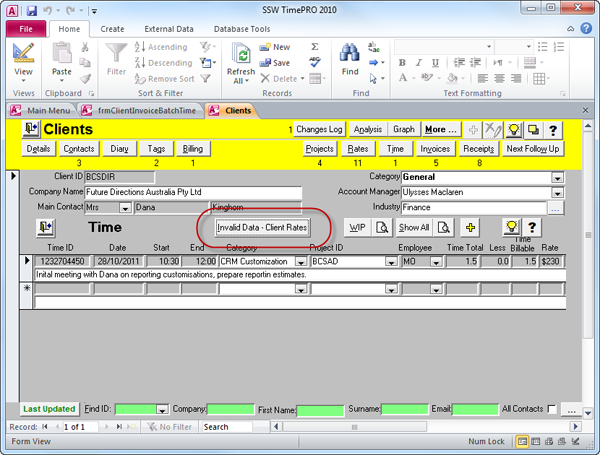Click the Refresh All icon

[x=240, y=55]
